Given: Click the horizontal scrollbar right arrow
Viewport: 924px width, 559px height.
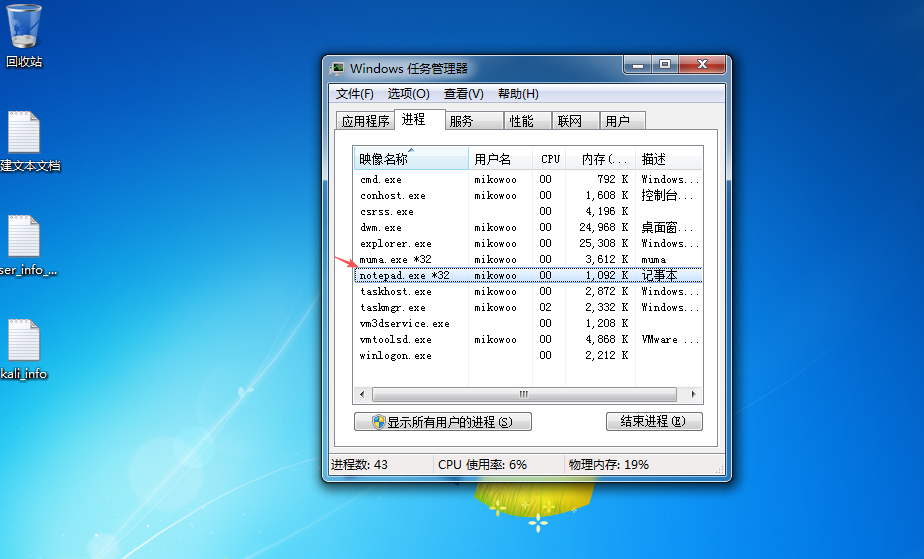Looking at the screenshot, I should click(x=694, y=394).
